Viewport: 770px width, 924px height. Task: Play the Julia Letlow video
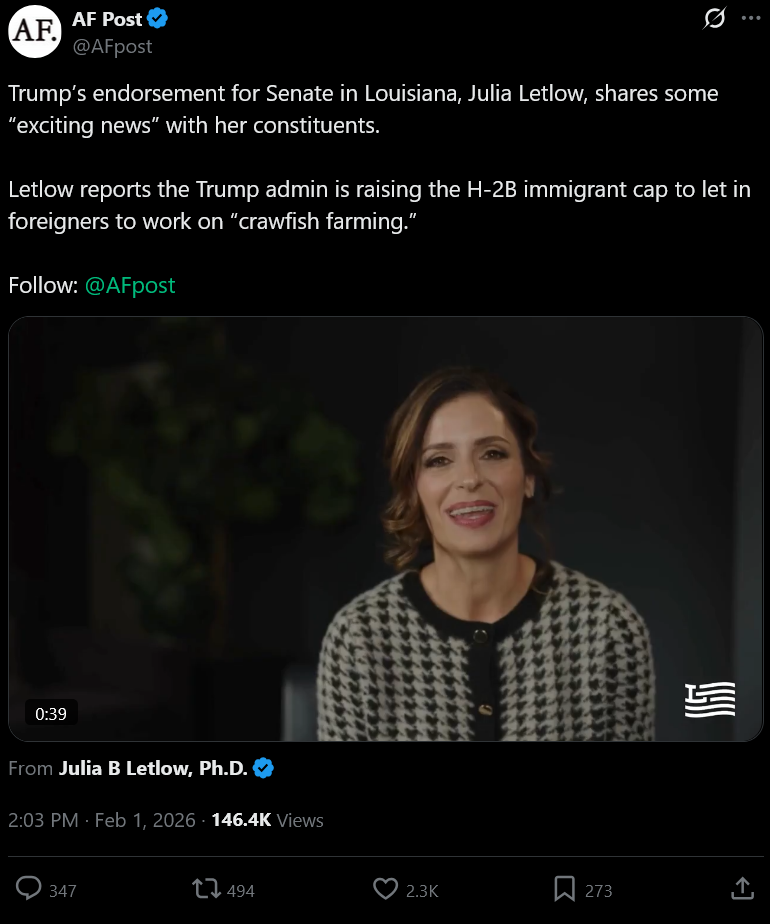pos(386,529)
